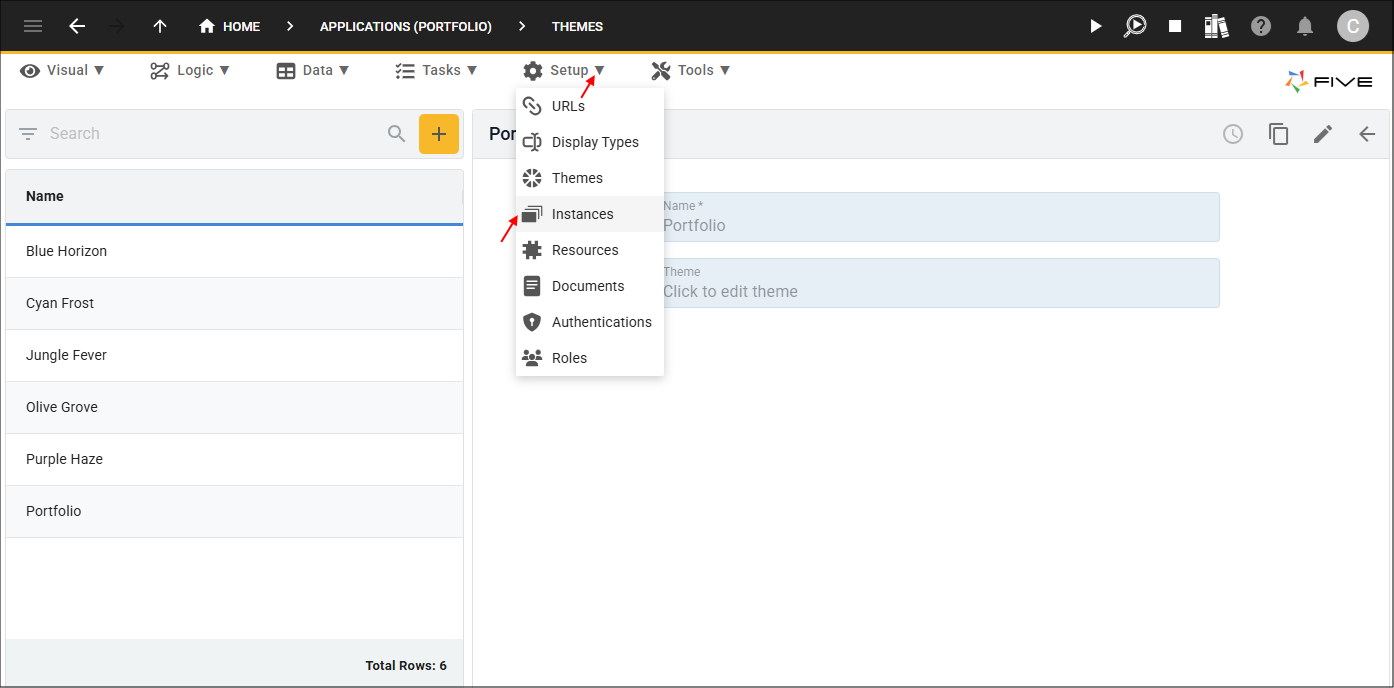1394x688 pixels.
Task: Select Display Types from the Setup menu
Action: coord(590,142)
